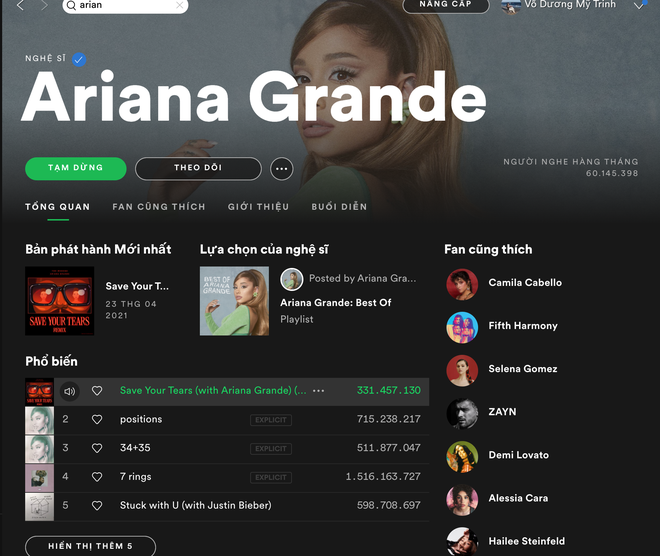Open the Fifth Harmony name link
Image resolution: width=660 pixels, height=556 pixels.
click(523, 326)
